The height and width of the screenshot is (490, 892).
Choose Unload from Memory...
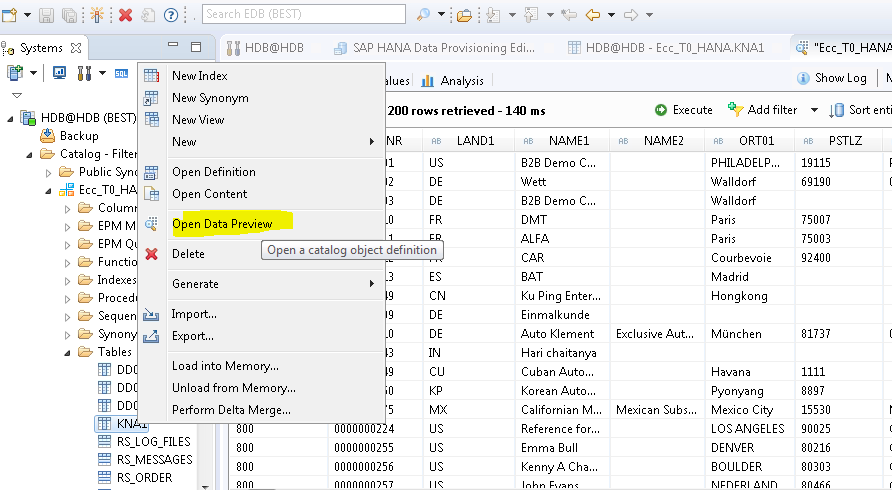[x=262, y=388]
